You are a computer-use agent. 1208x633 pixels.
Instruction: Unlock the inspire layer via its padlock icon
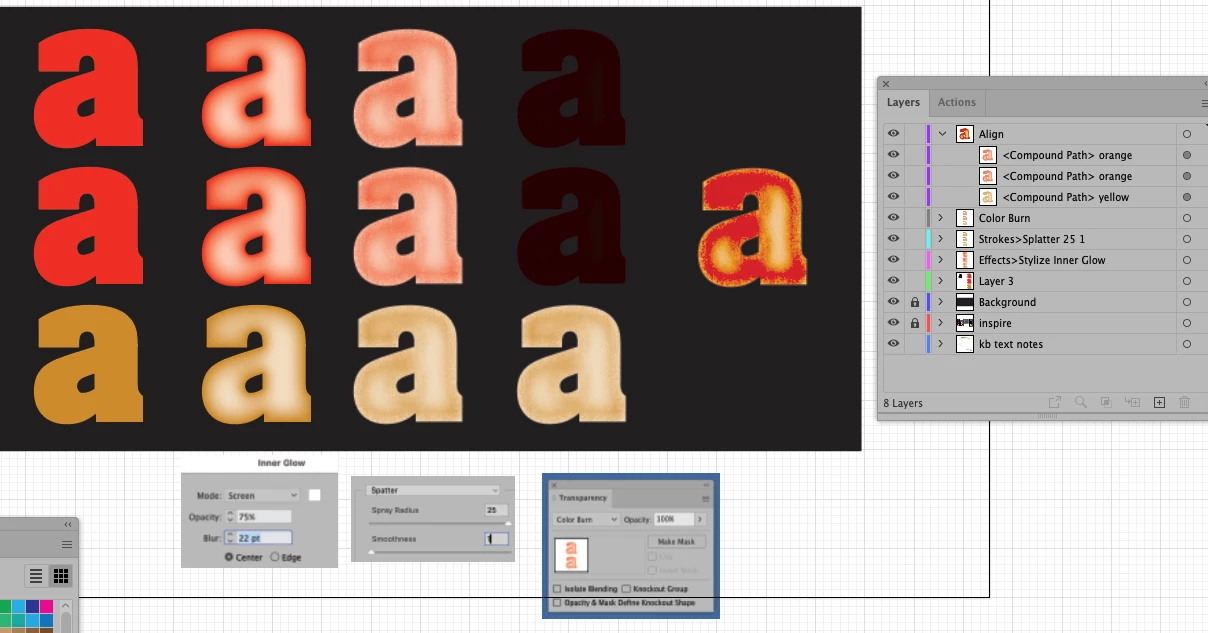click(914, 323)
